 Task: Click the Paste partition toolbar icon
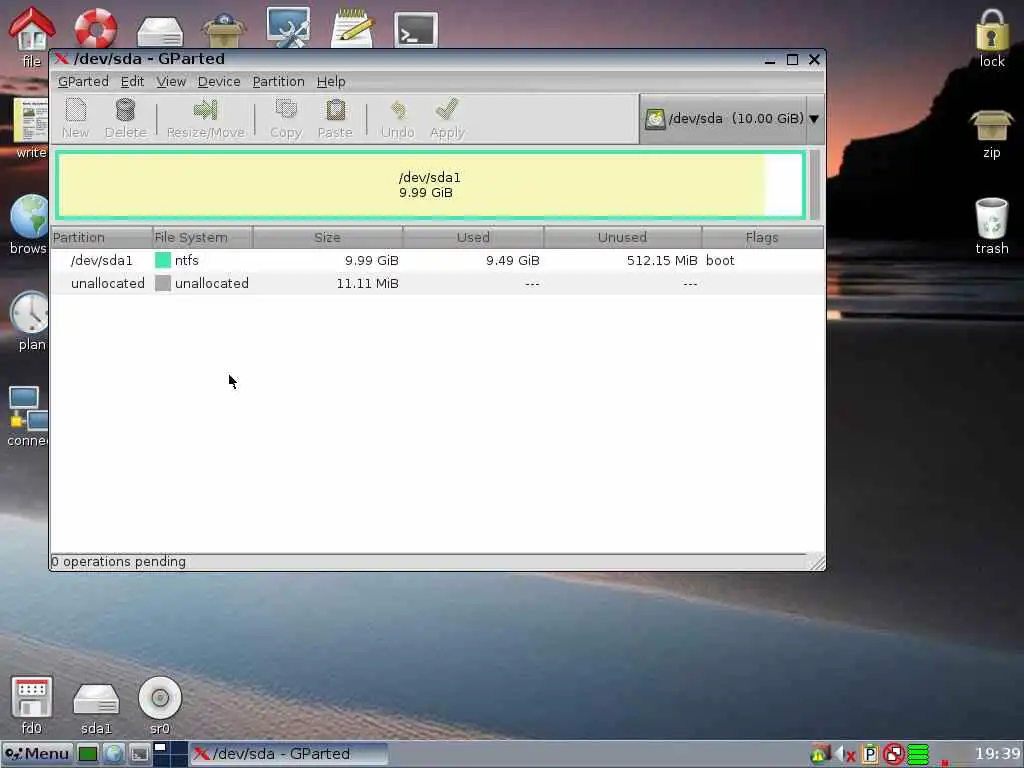coord(335,118)
